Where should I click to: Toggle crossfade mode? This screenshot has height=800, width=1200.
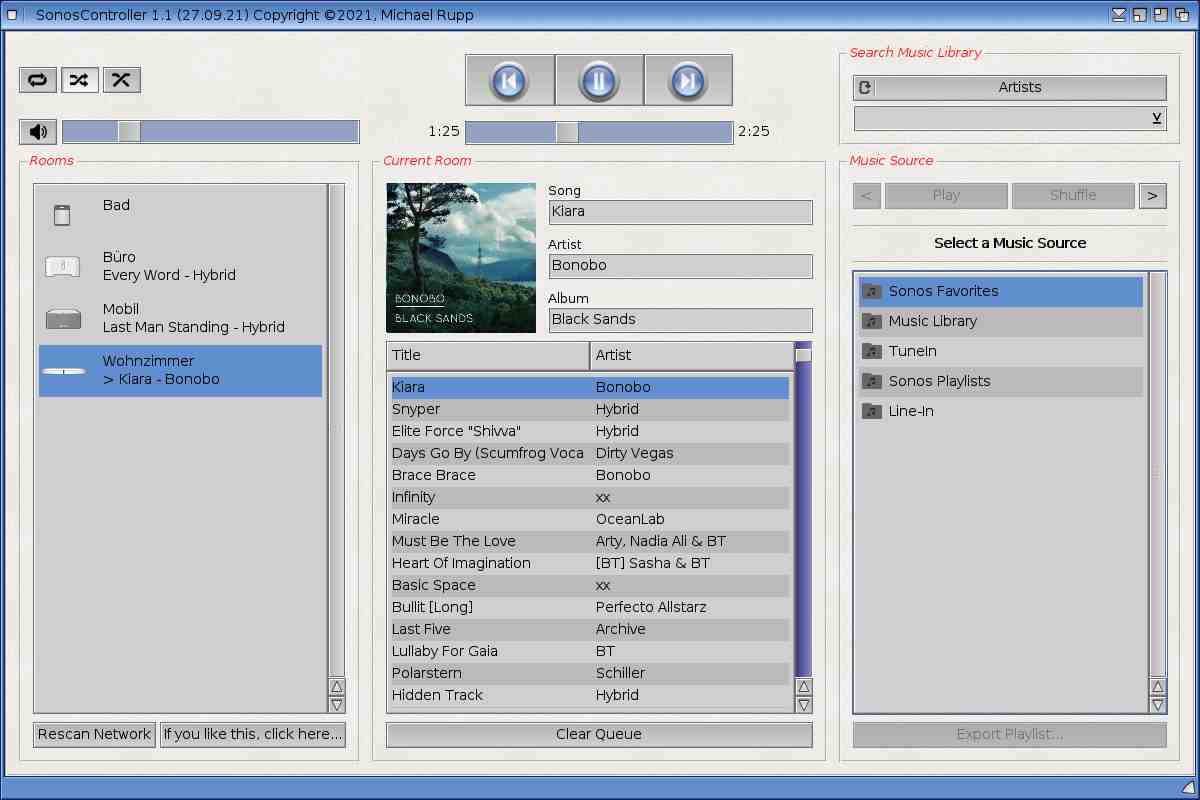click(x=121, y=80)
